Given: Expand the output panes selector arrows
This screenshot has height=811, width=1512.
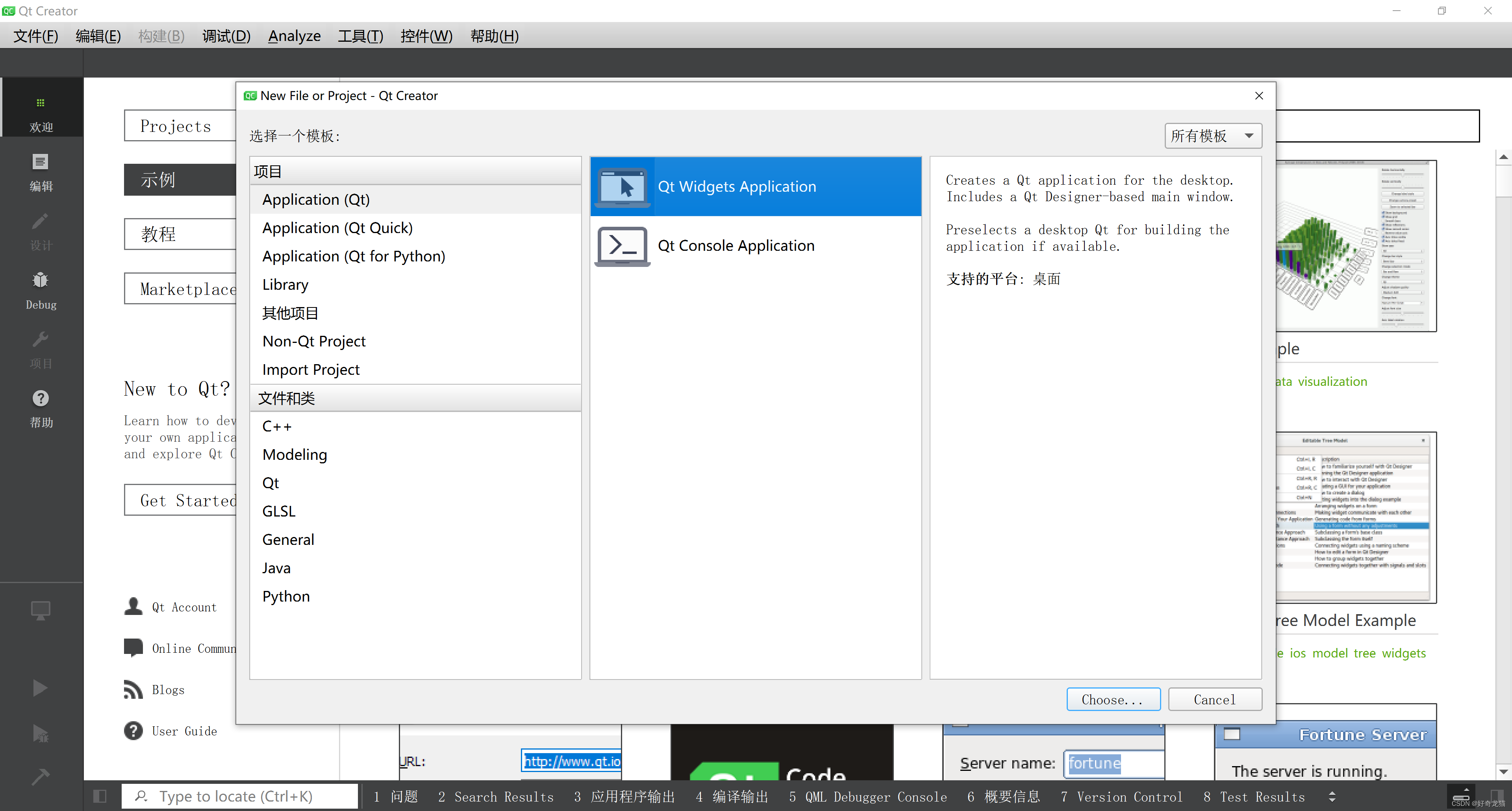Looking at the screenshot, I should (1332, 796).
